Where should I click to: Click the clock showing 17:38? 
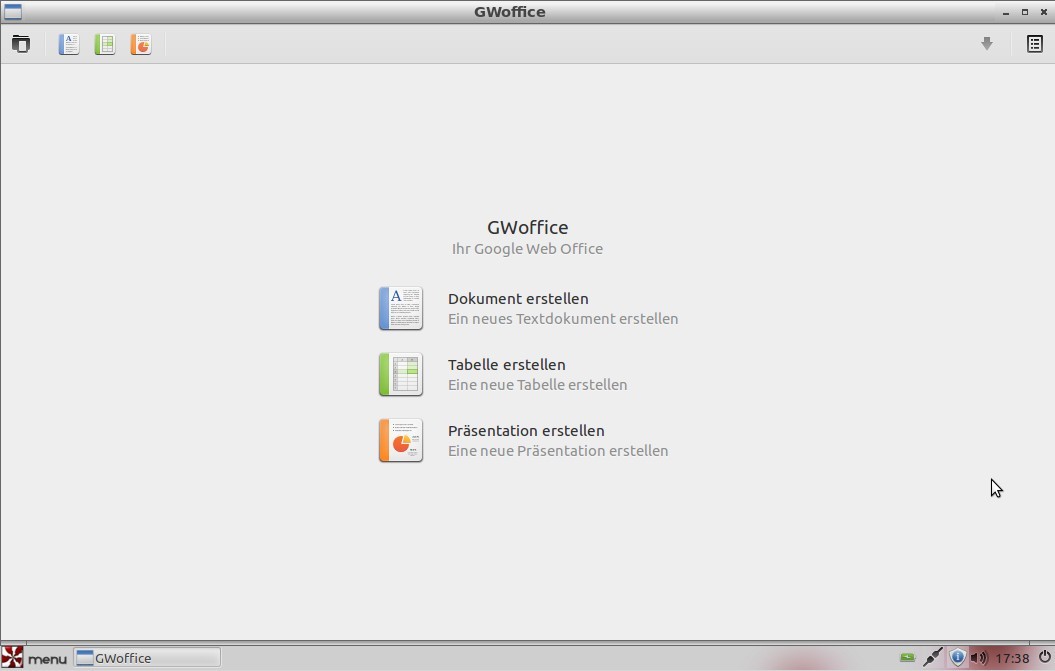(1012, 658)
